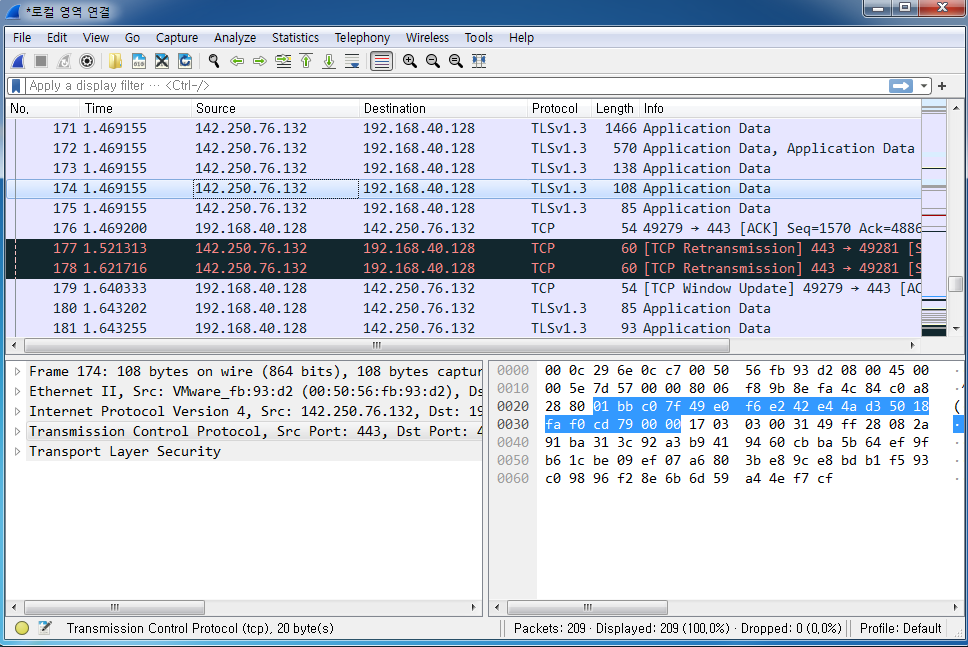Open the View menu

(x=96, y=38)
